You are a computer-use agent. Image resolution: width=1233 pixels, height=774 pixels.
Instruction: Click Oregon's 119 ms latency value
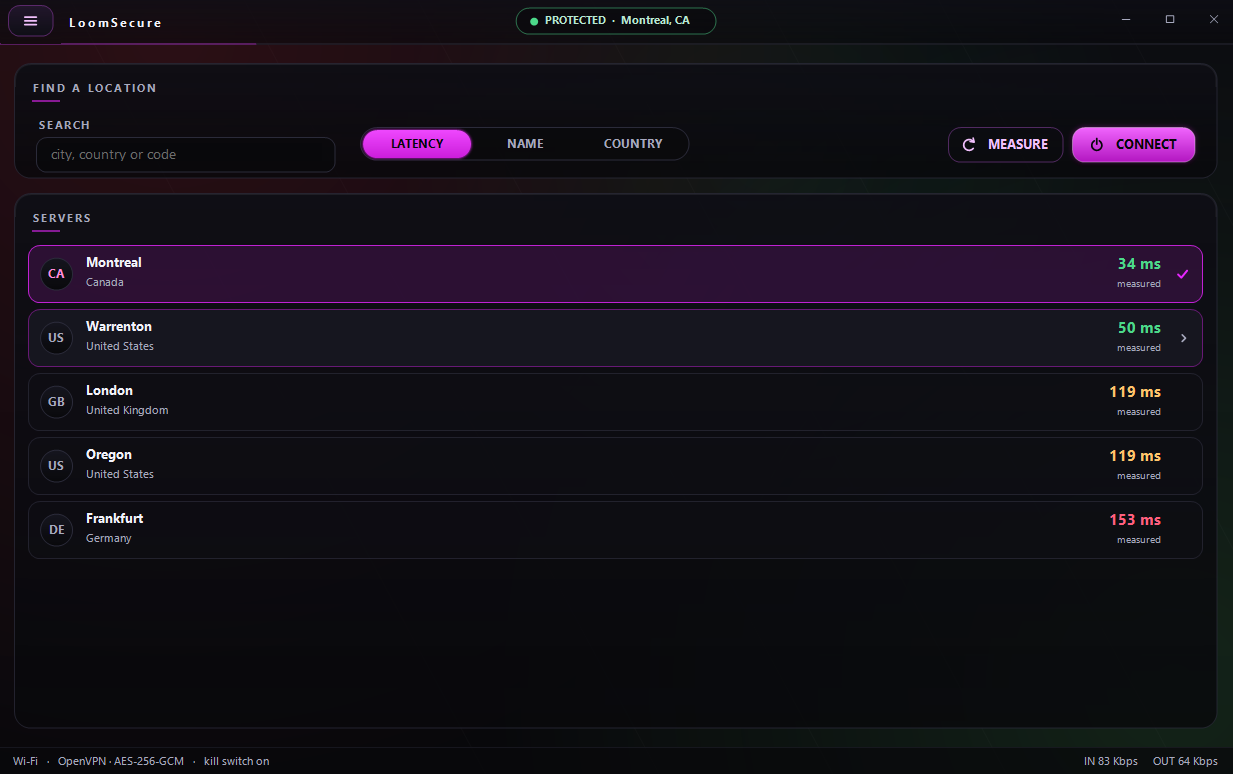tap(1135, 456)
